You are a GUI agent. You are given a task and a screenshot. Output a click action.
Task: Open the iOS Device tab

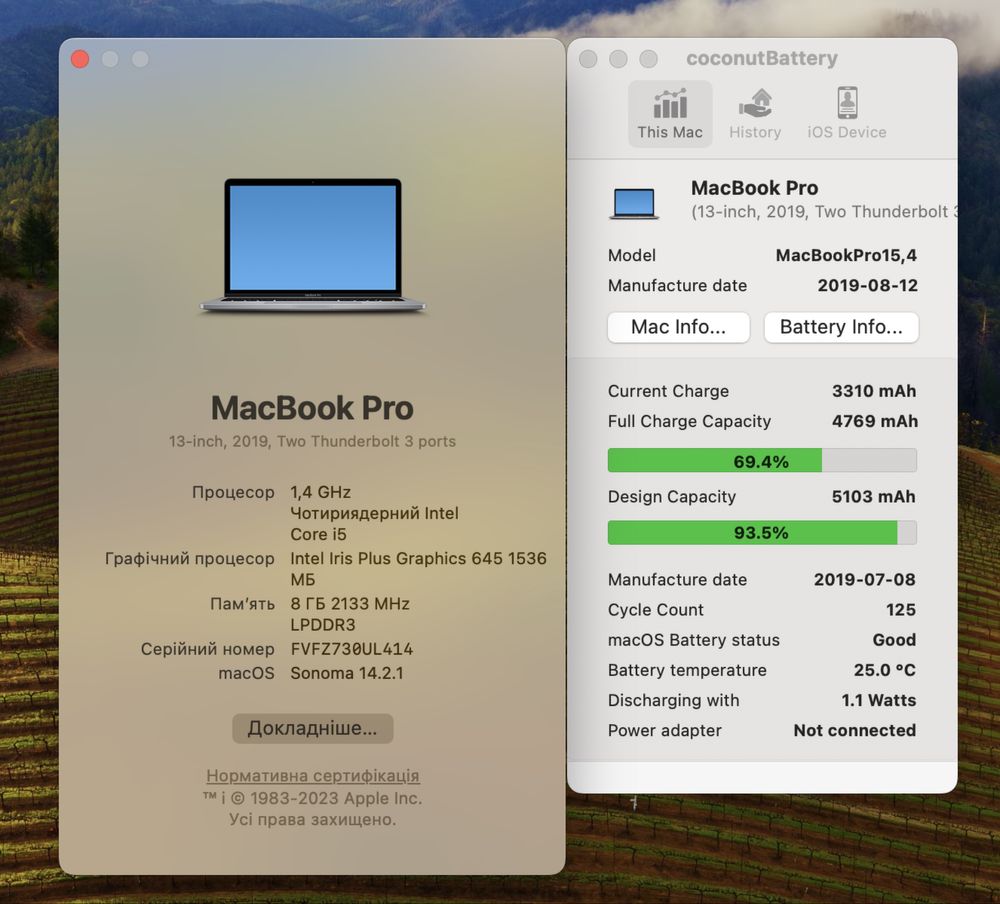pos(847,114)
